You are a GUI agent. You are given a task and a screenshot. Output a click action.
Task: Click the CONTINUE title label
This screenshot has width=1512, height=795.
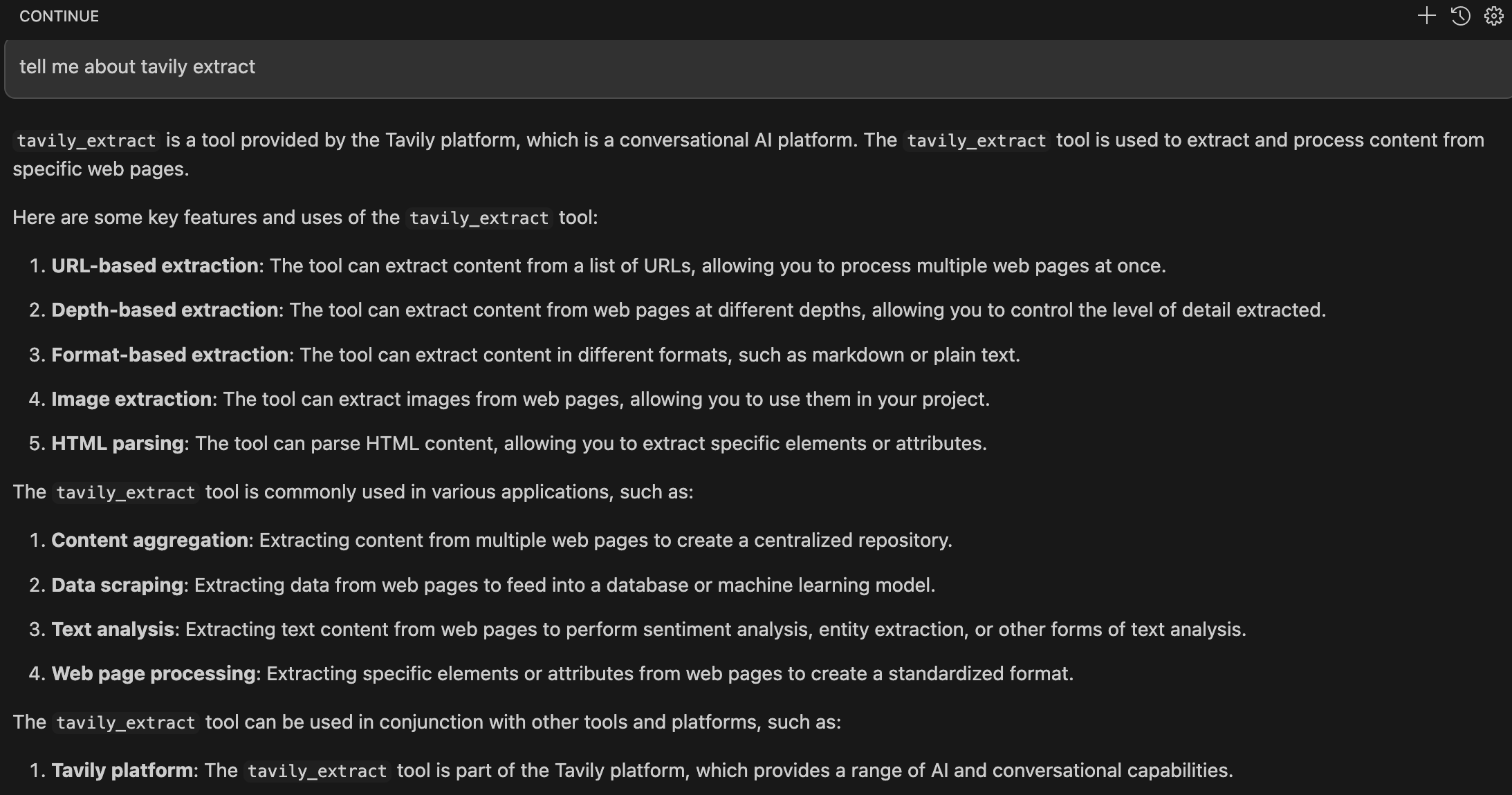tap(59, 15)
